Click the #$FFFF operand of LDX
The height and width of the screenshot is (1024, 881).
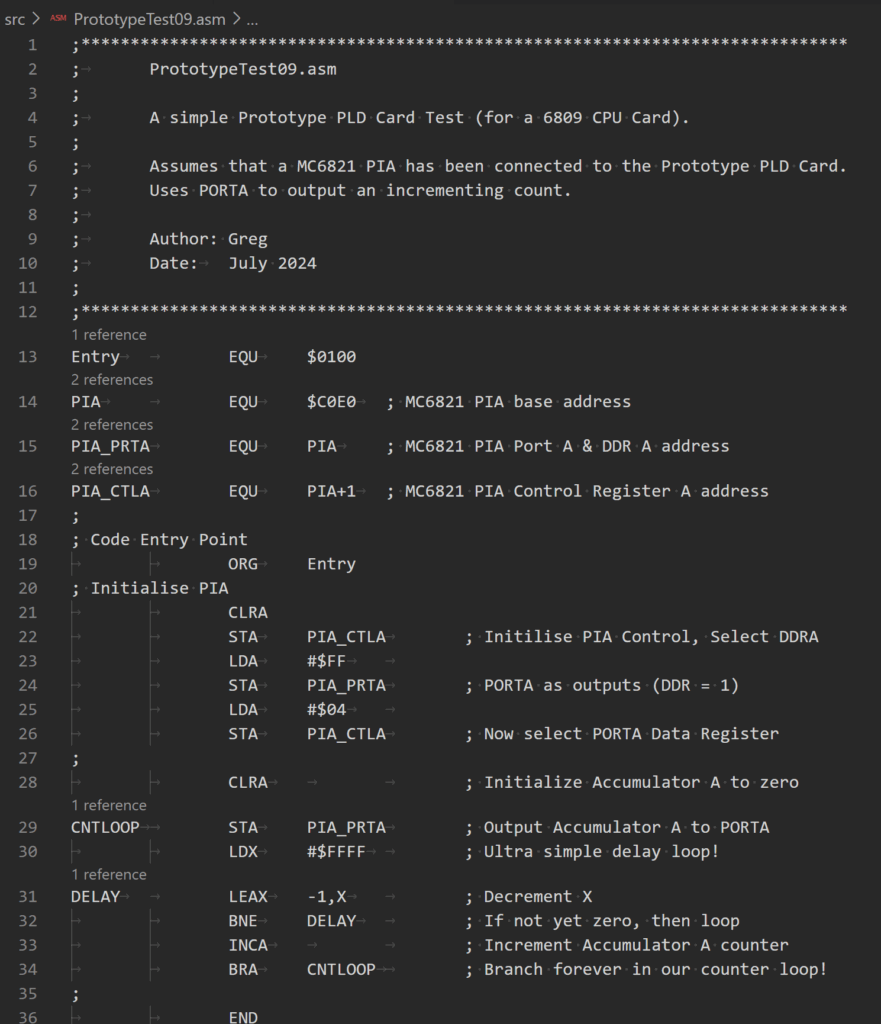pos(336,852)
